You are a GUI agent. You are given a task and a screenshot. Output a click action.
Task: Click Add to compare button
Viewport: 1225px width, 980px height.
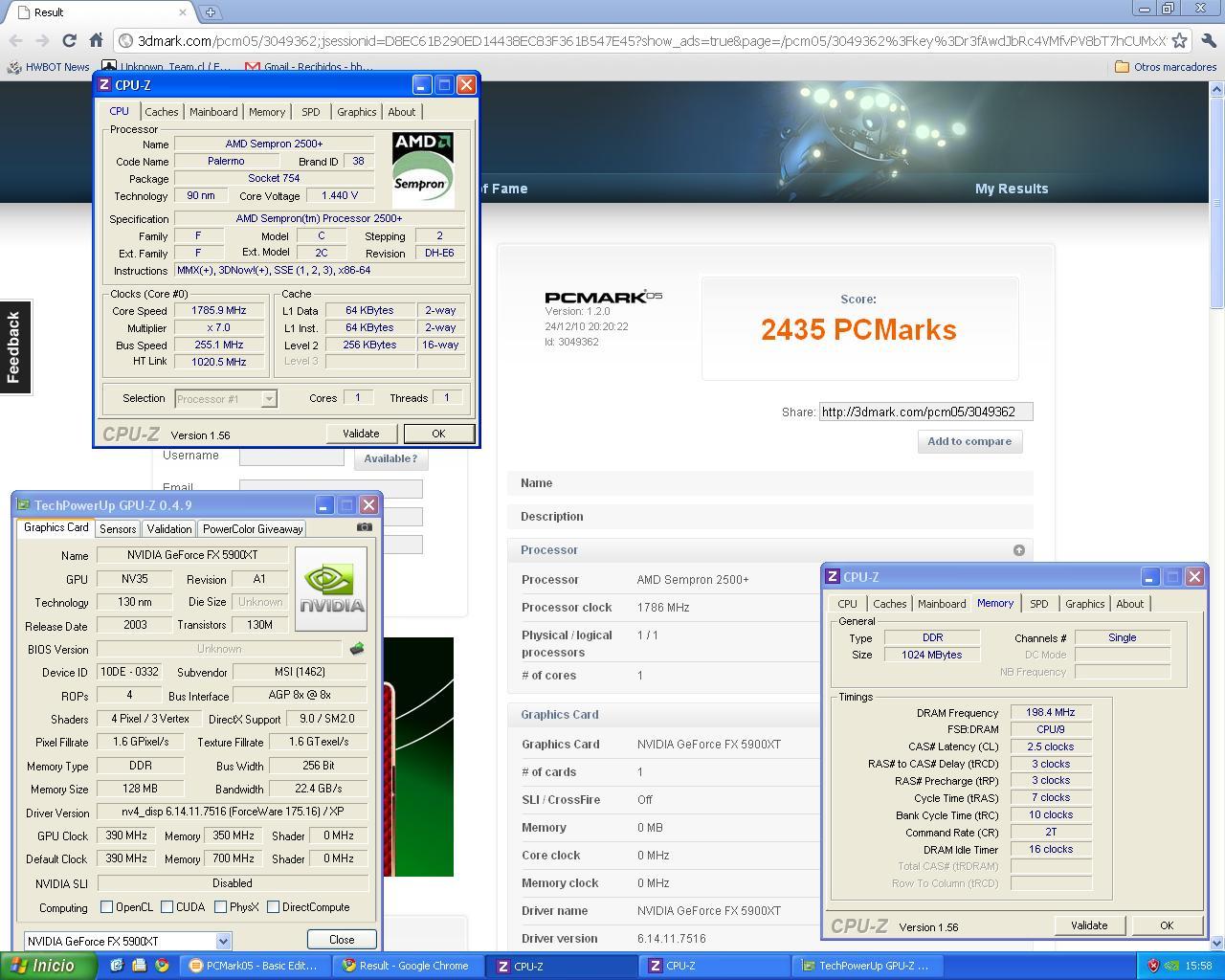[969, 441]
